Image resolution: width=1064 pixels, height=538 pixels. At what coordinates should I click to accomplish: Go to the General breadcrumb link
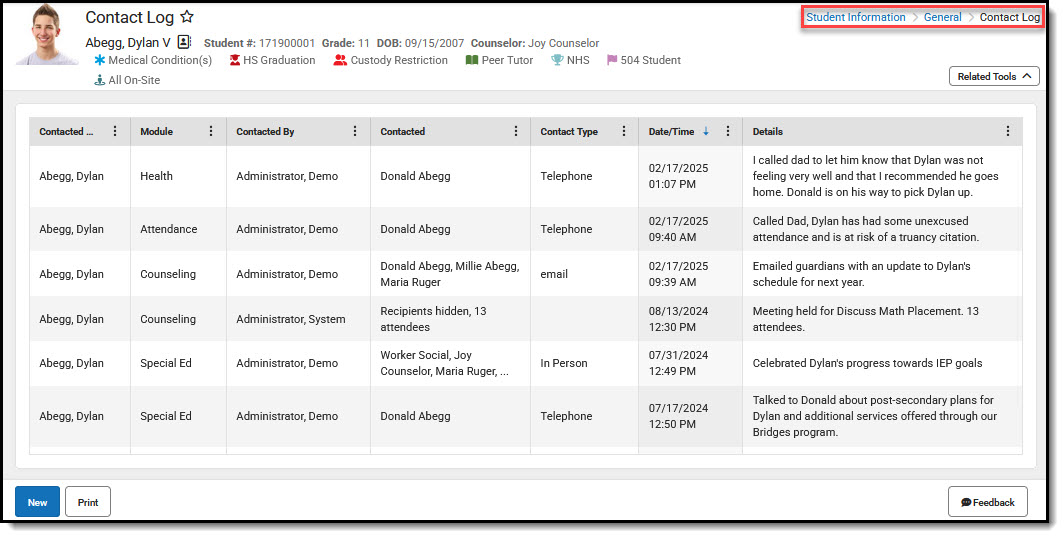click(x=943, y=18)
